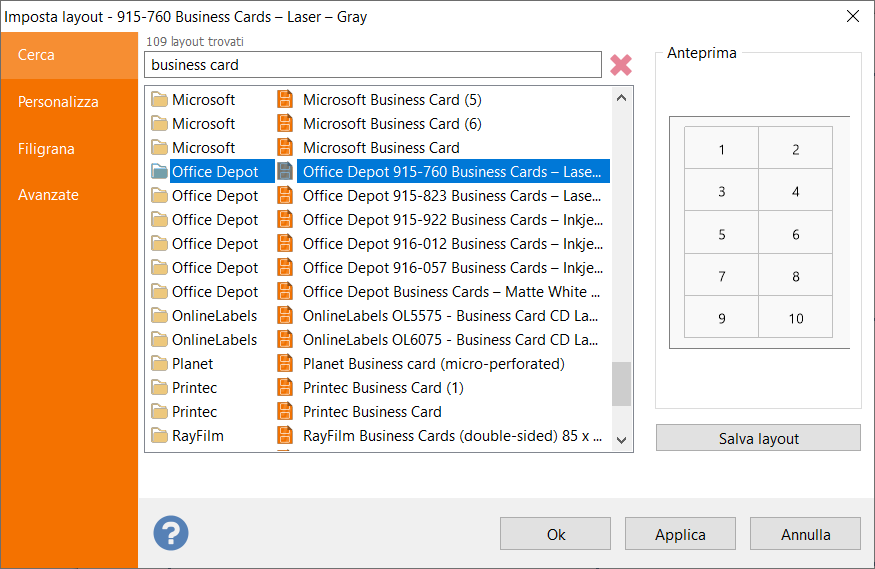Click folder icon of selected Office Depot row
This screenshot has width=875, height=569.
click(160, 172)
